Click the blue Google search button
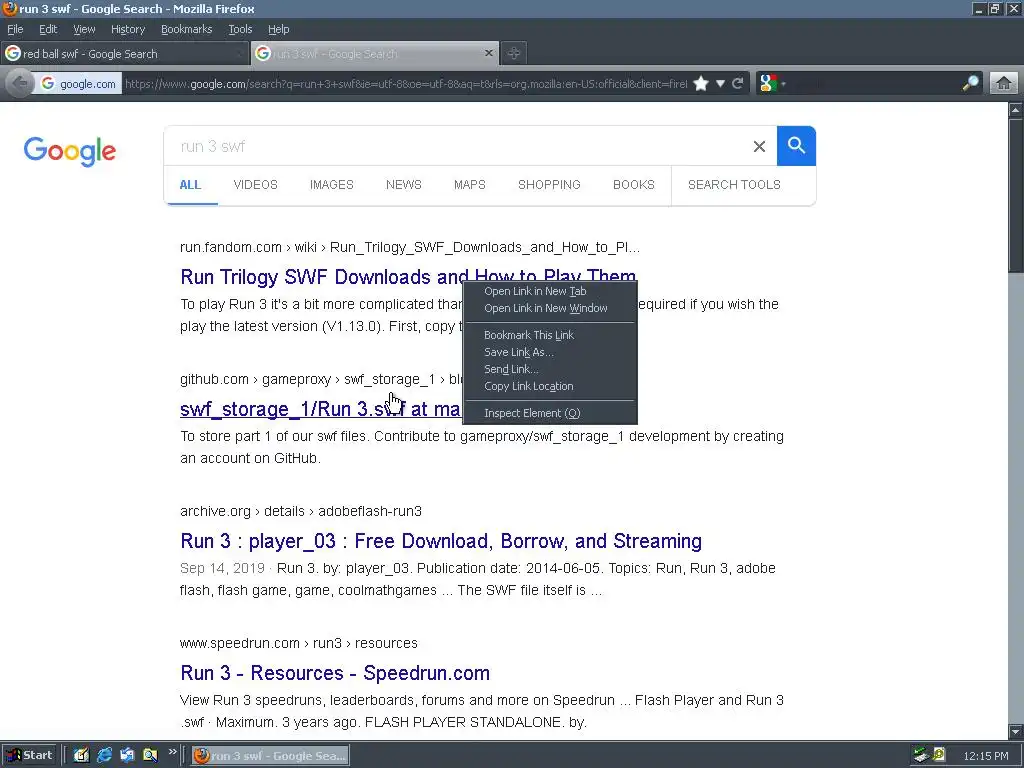Screen dimensions: 1024x768 pyautogui.click(x=796, y=146)
